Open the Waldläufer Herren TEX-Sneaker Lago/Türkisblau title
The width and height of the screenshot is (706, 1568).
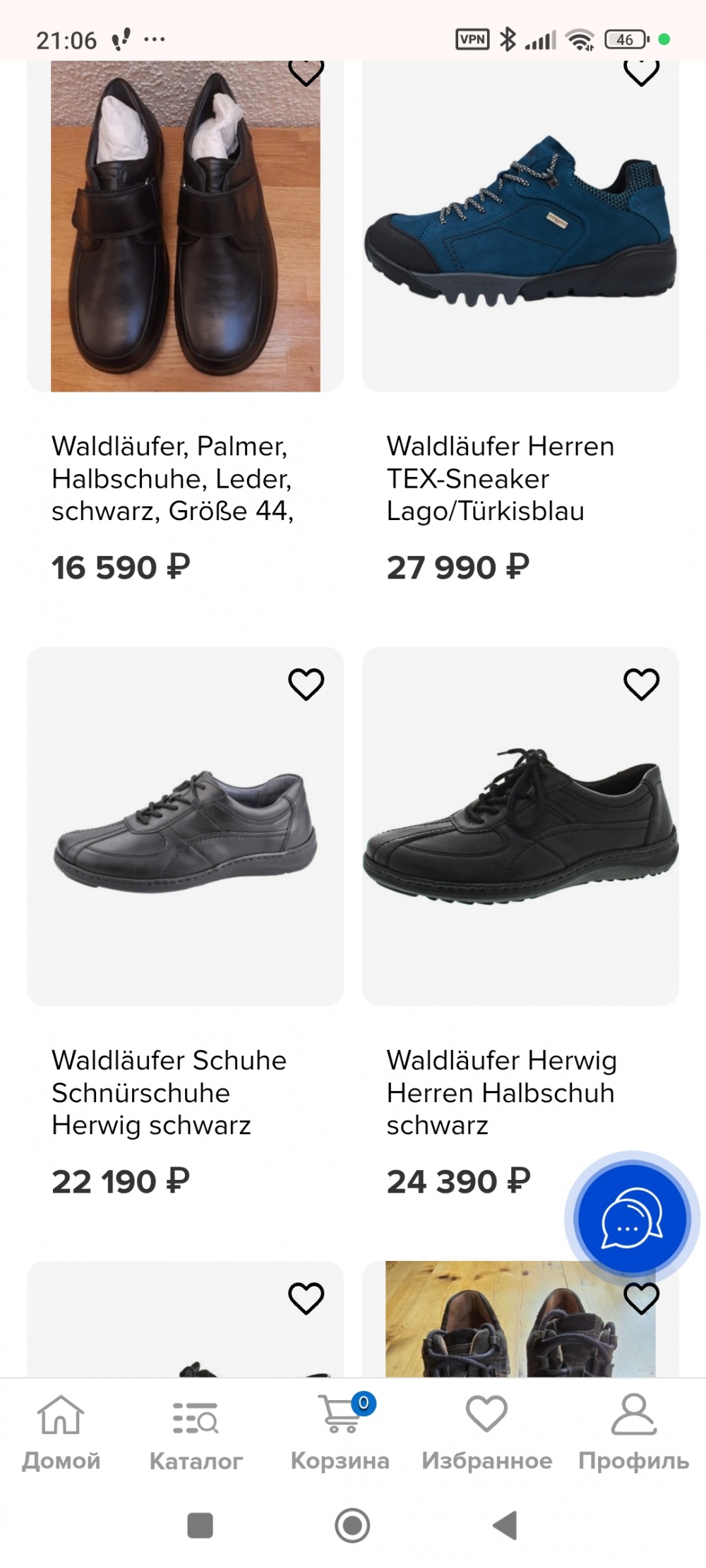(500, 478)
